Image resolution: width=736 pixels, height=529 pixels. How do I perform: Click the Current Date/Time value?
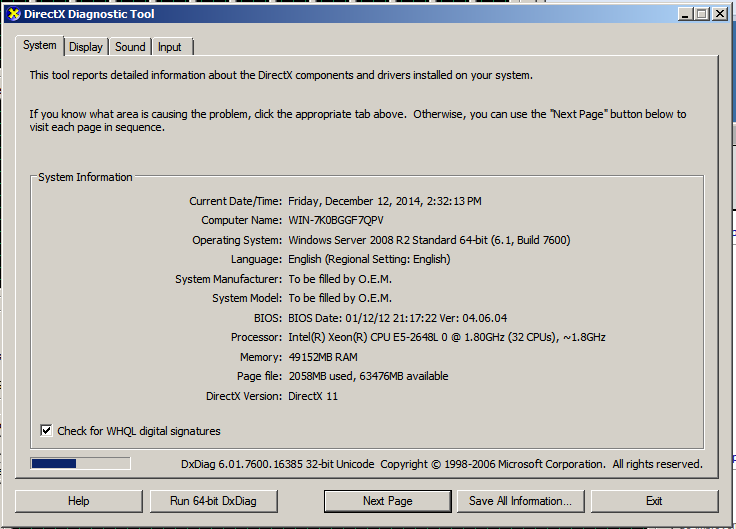coord(384,201)
